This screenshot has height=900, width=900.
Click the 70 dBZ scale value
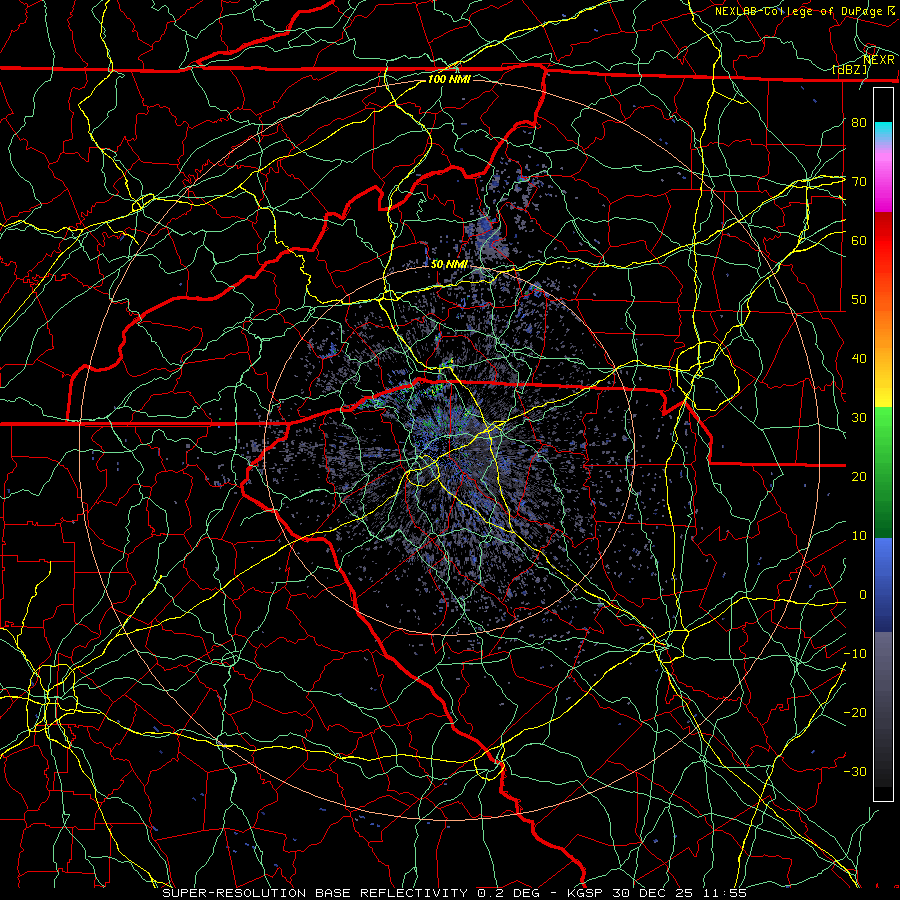859,181
